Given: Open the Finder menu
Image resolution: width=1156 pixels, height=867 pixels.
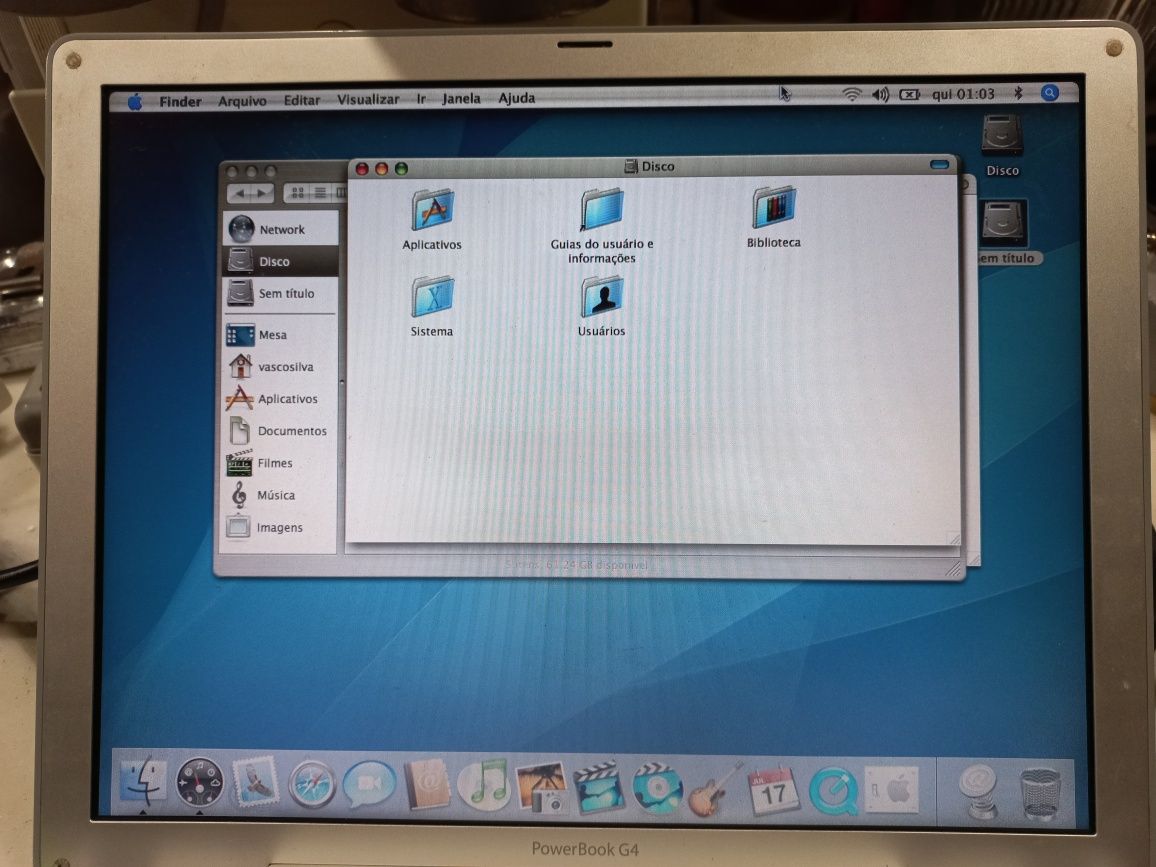Looking at the screenshot, I should click(180, 101).
